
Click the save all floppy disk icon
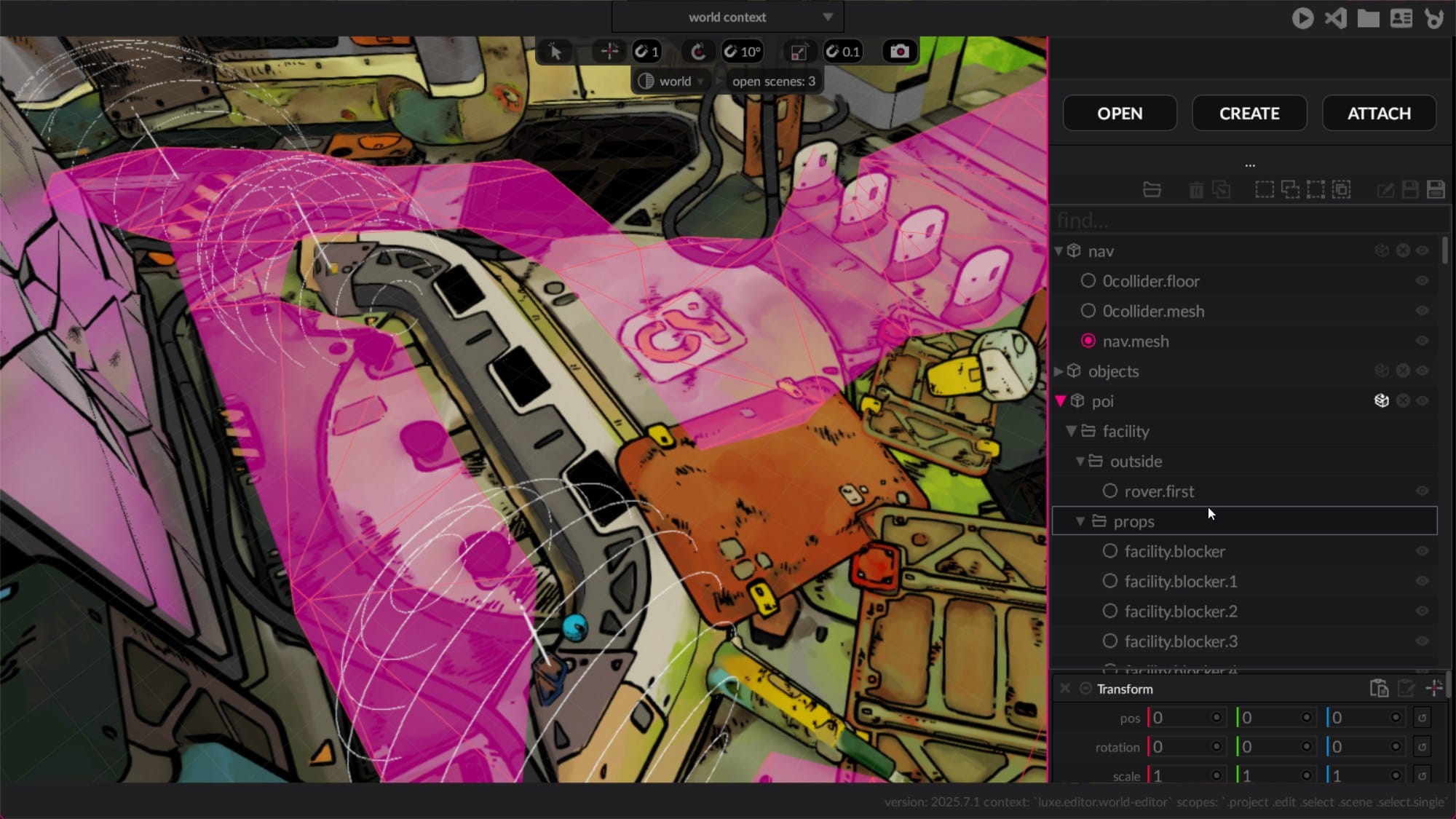click(x=1436, y=190)
